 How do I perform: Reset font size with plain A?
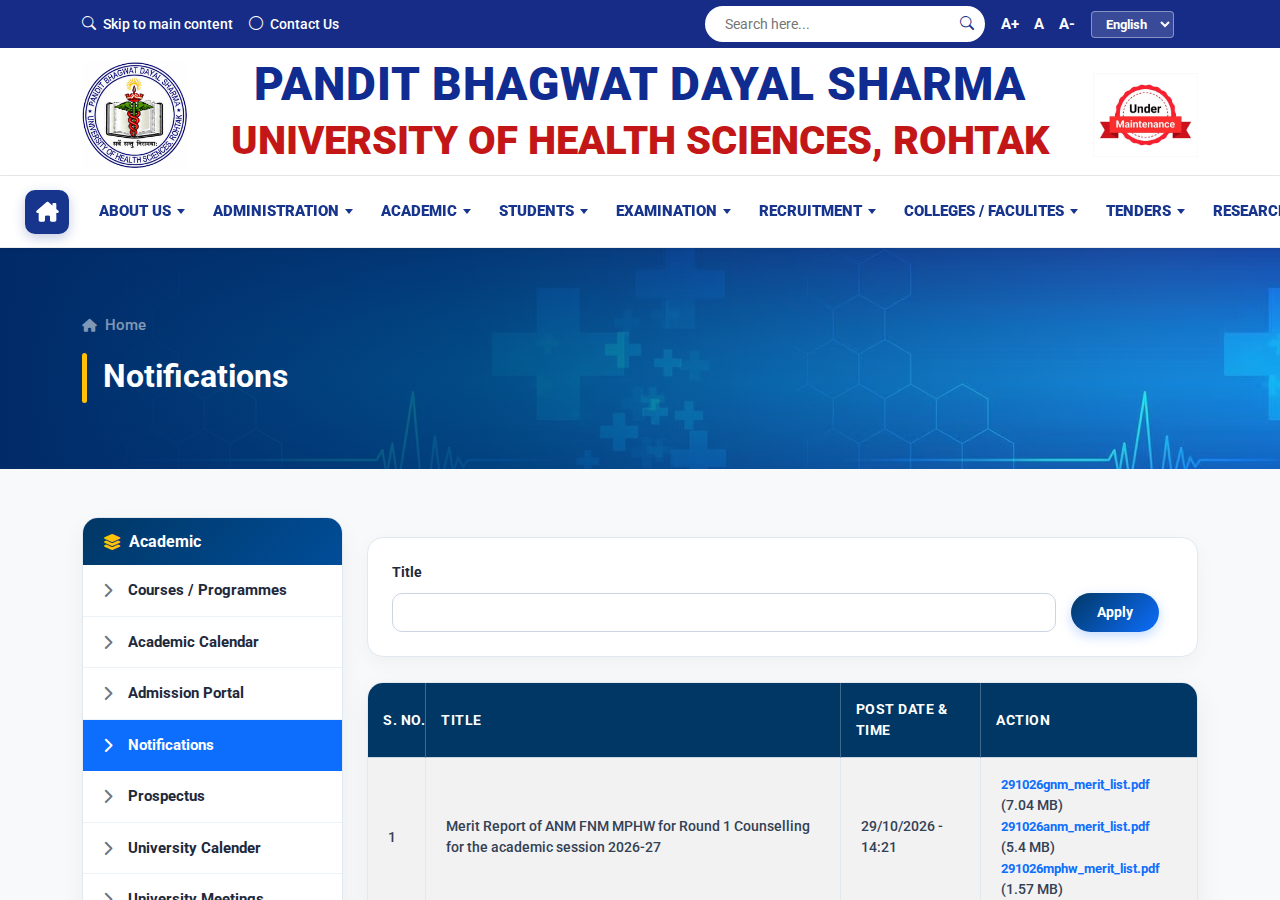click(x=1039, y=24)
